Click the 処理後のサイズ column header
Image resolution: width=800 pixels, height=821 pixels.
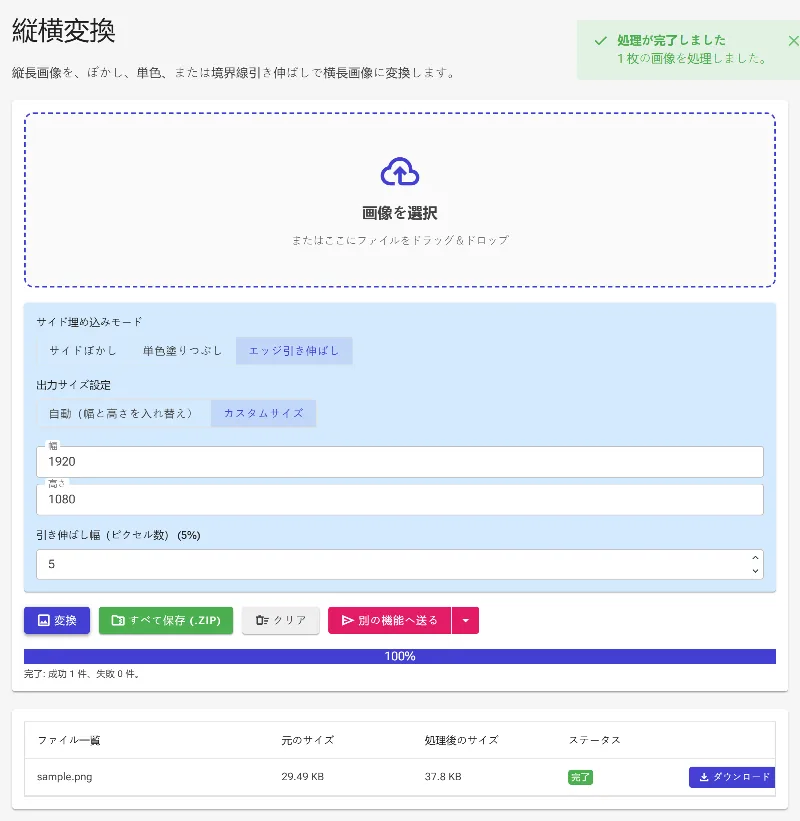[461, 740]
